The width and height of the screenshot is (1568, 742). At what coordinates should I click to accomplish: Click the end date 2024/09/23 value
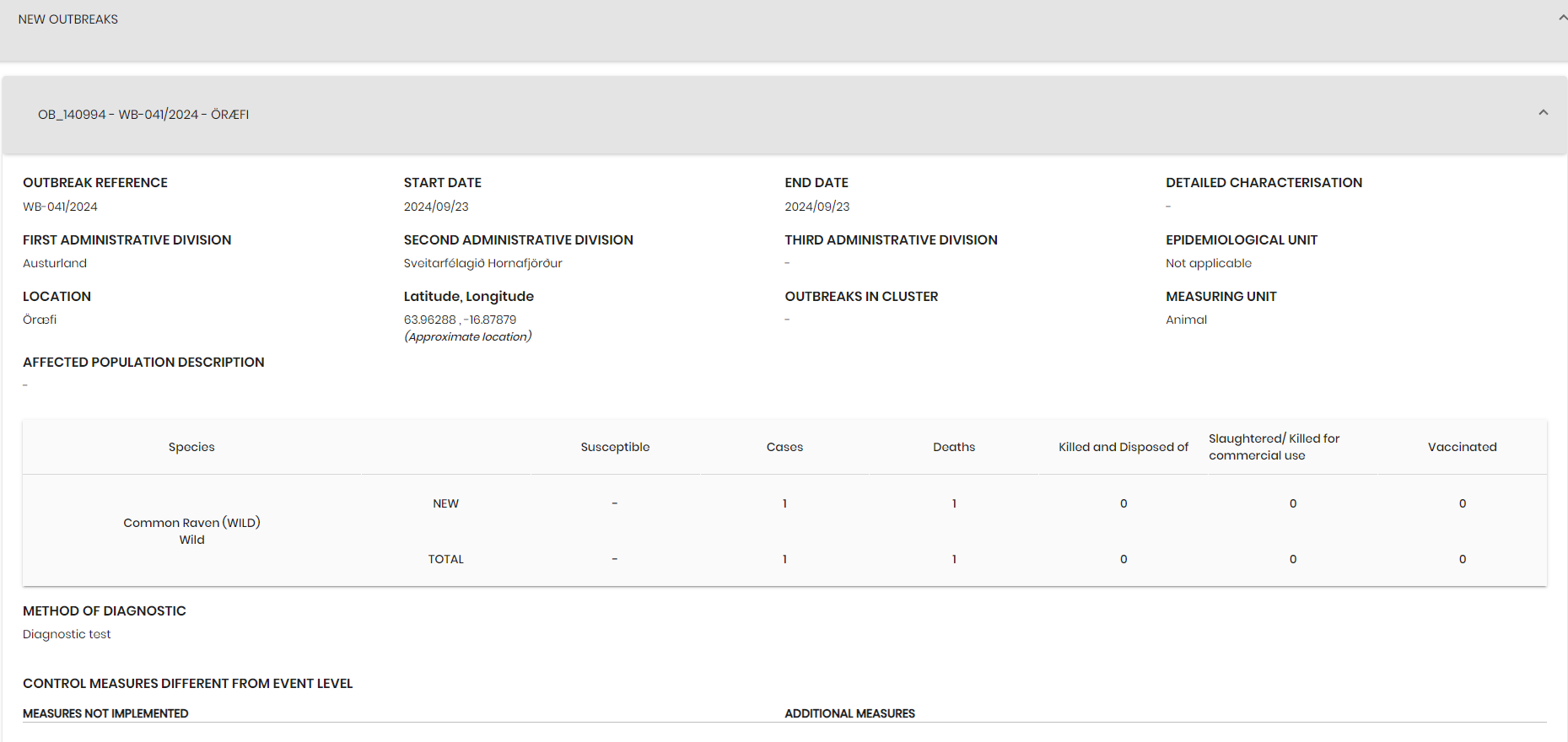[x=817, y=207]
